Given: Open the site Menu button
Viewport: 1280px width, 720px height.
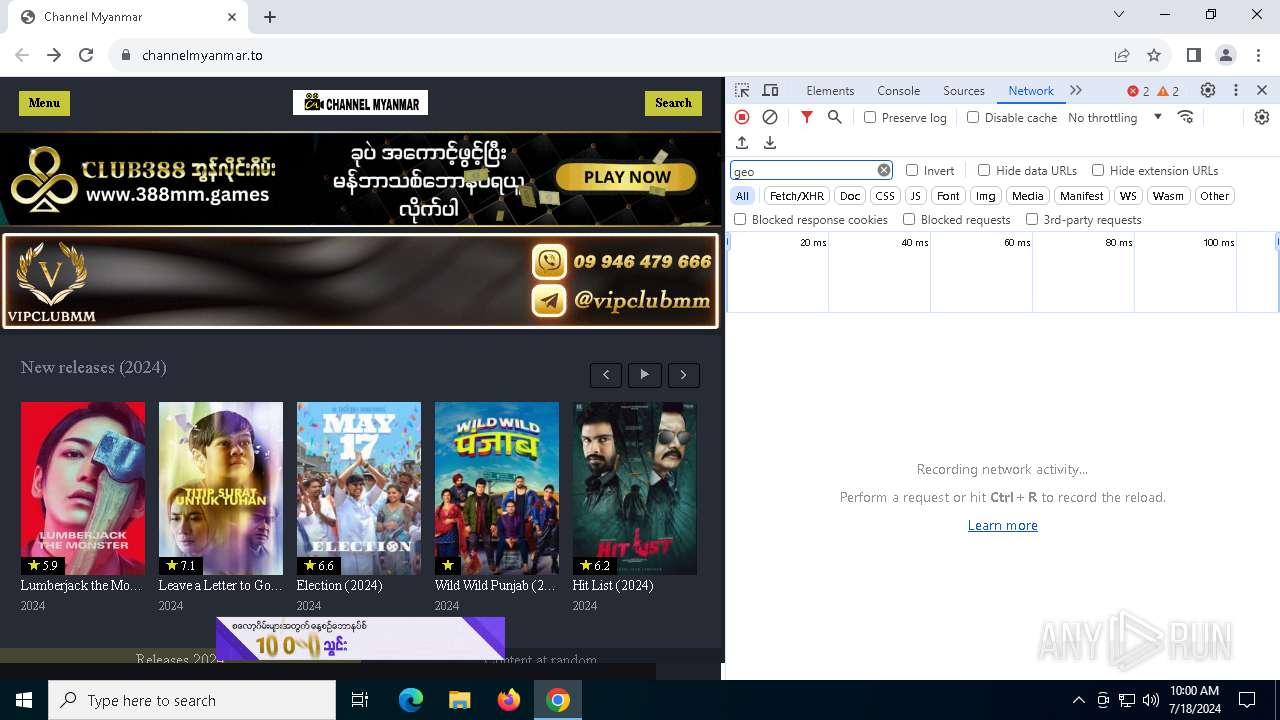Looking at the screenshot, I should 44,103.
